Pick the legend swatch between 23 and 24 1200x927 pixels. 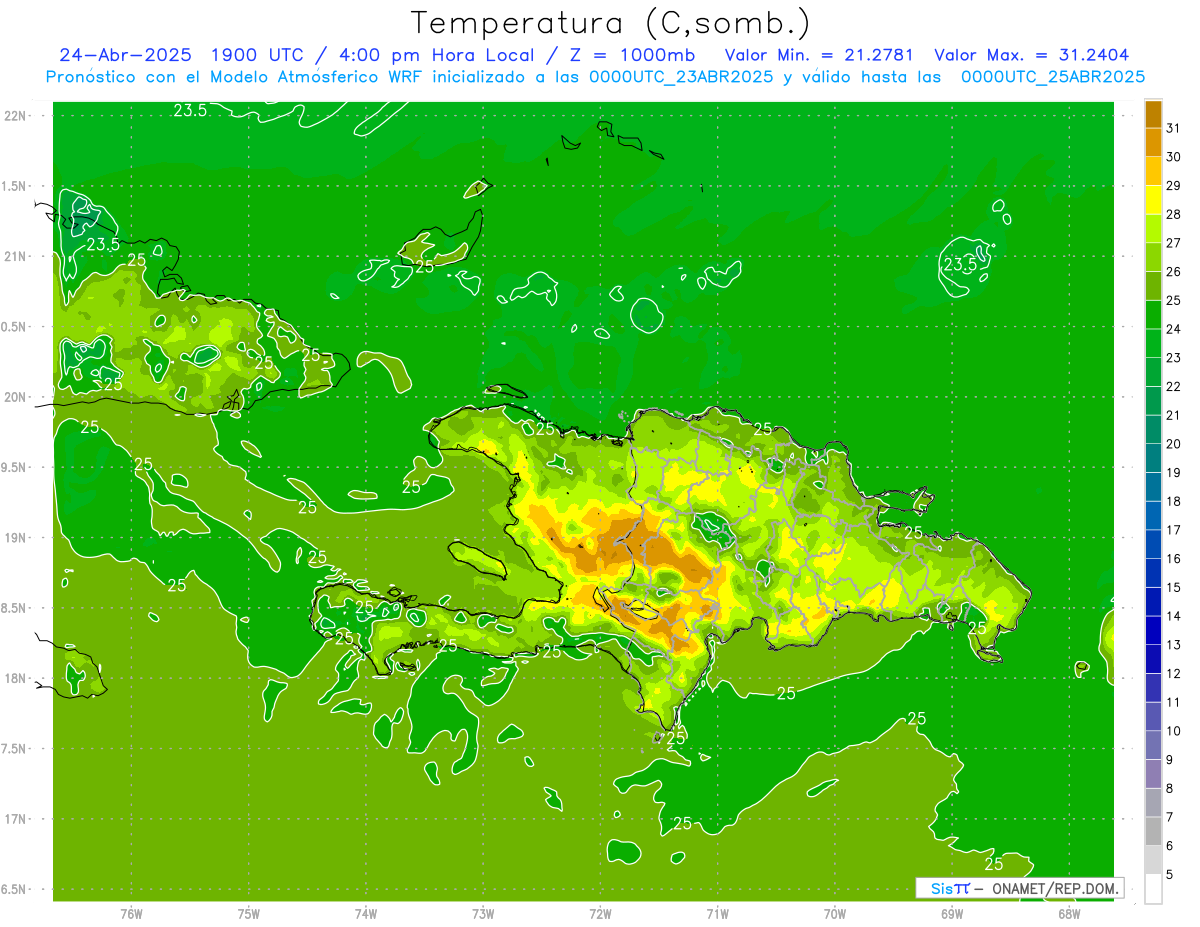coord(1153,343)
